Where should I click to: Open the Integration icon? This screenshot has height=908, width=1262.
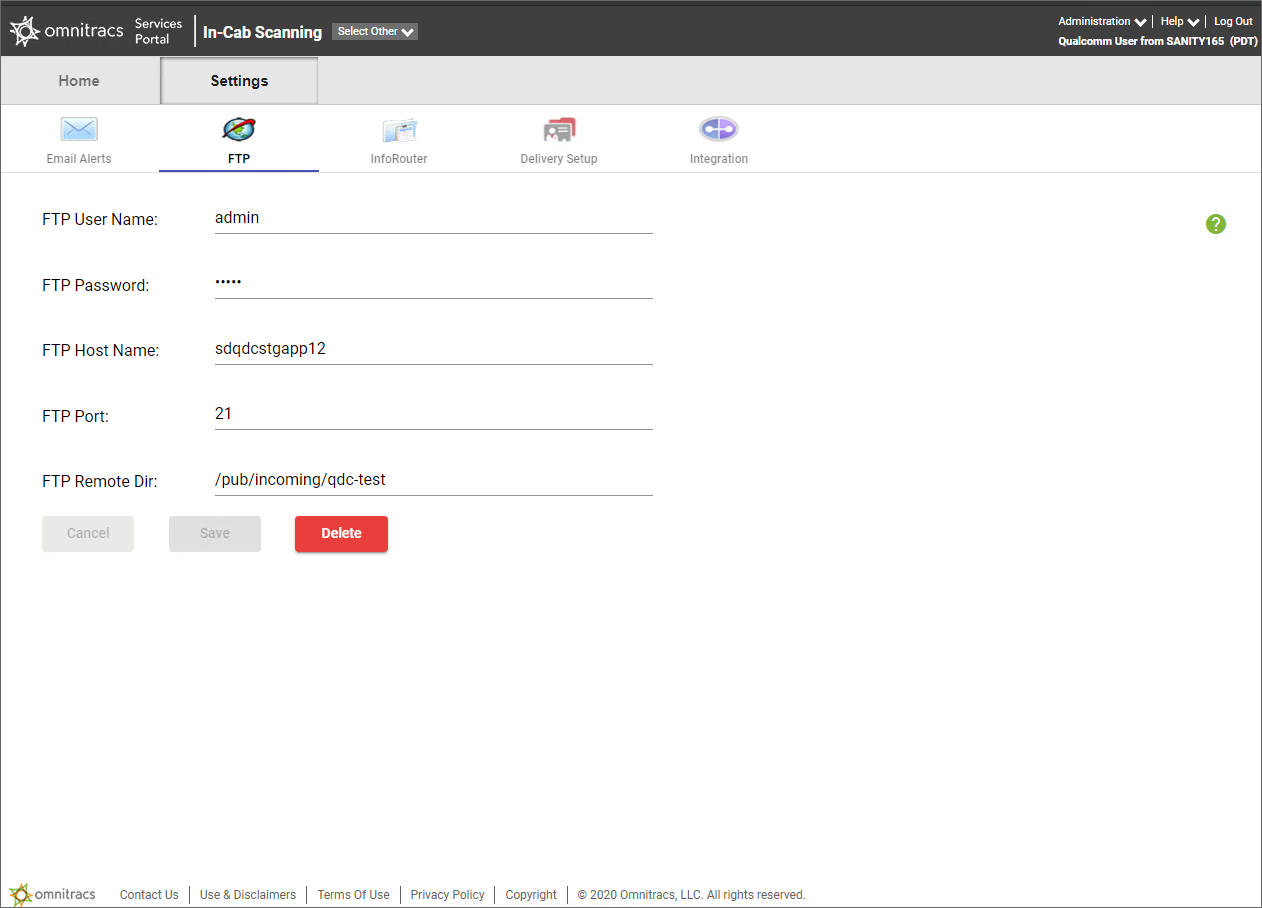pyautogui.click(x=718, y=130)
